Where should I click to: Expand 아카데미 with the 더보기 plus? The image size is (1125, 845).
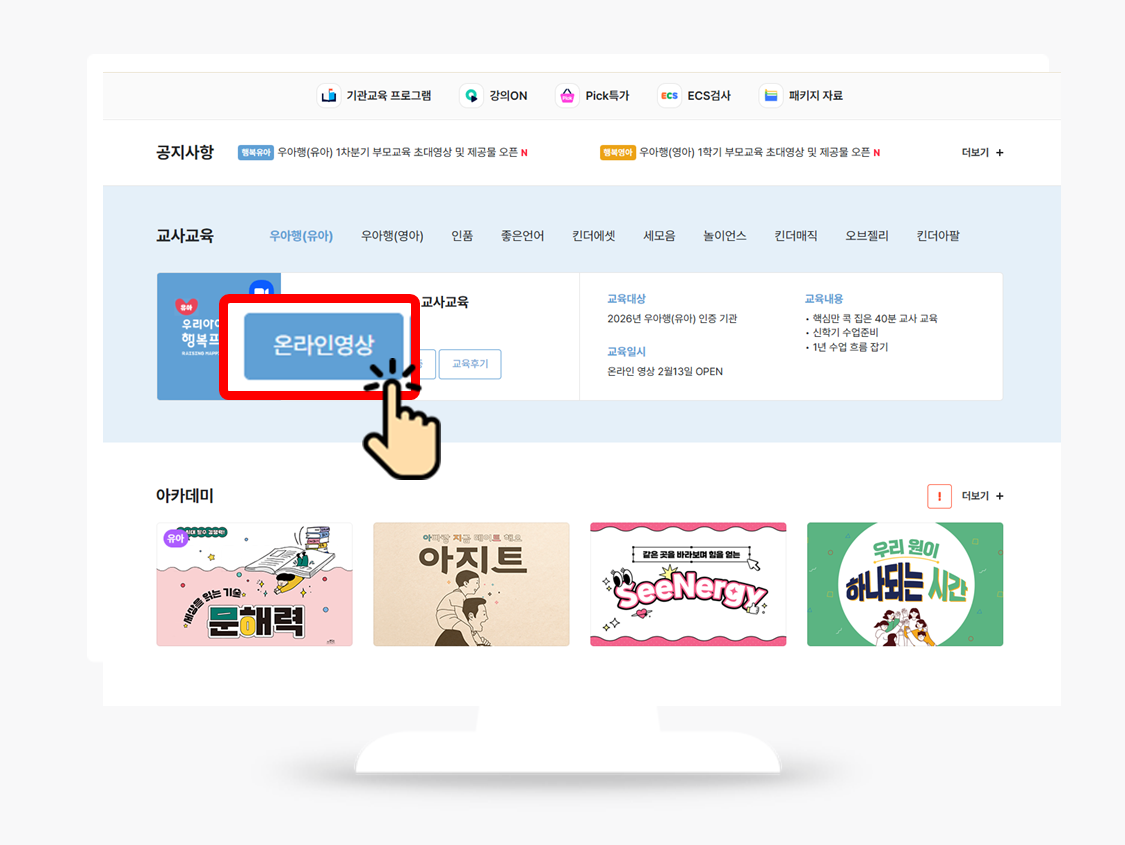(982, 496)
